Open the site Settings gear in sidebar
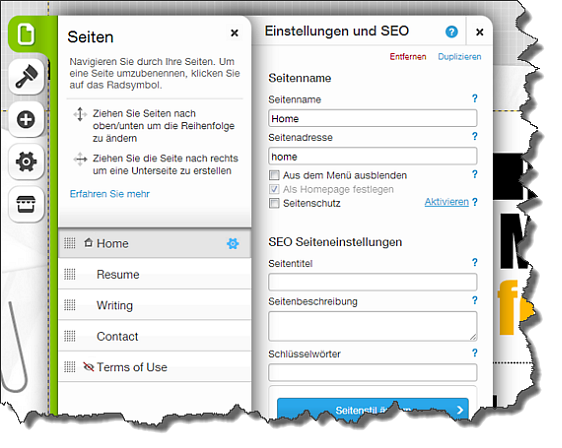The image size is (562, 448). click(x=26, y=162)
